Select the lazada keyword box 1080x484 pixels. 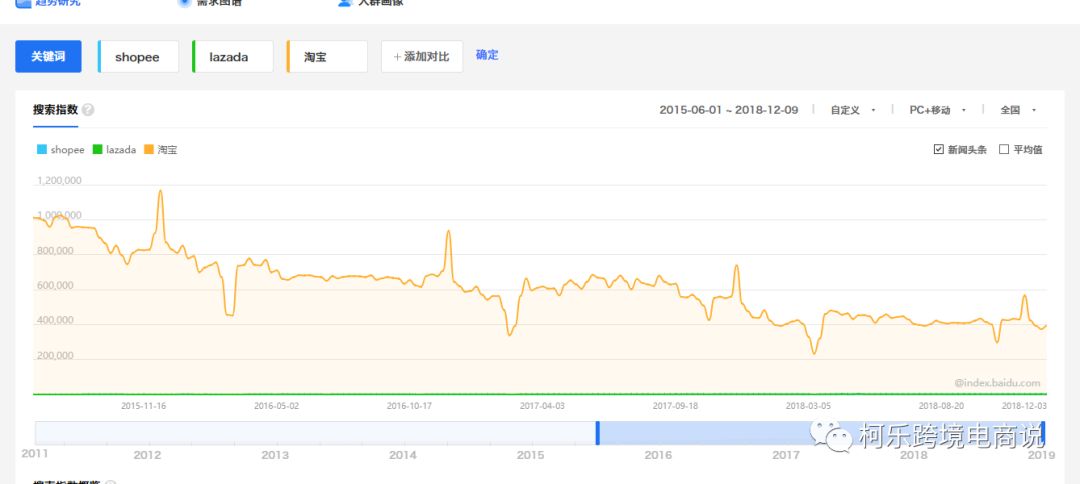pos(233,56)
